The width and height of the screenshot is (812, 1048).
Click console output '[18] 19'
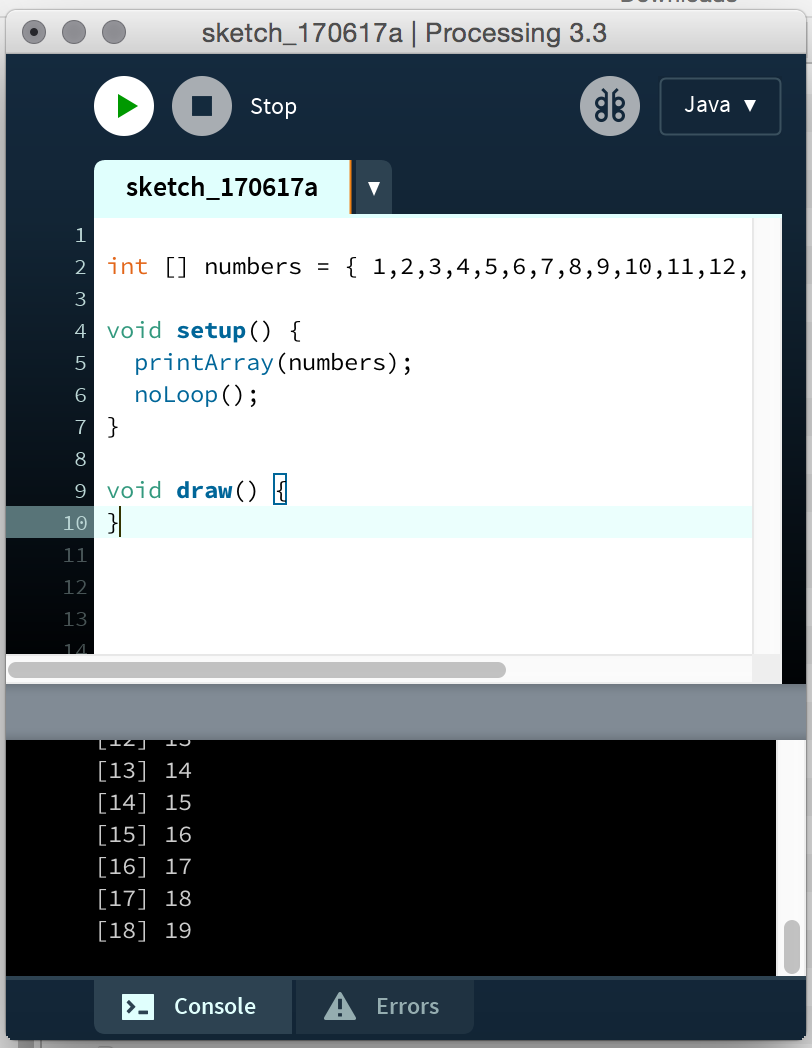(144, 931)
